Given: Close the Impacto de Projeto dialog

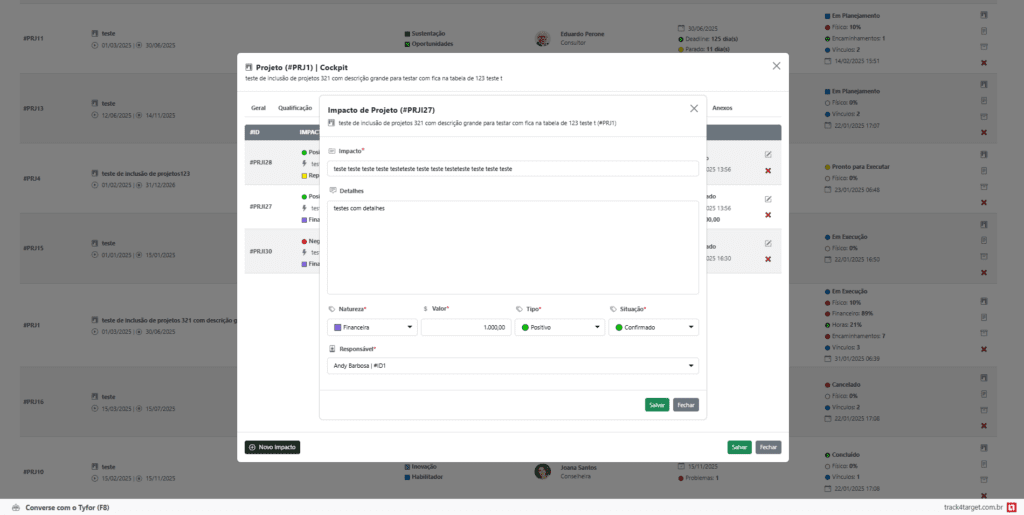Looking at the screenshot, I should [694, 108].
